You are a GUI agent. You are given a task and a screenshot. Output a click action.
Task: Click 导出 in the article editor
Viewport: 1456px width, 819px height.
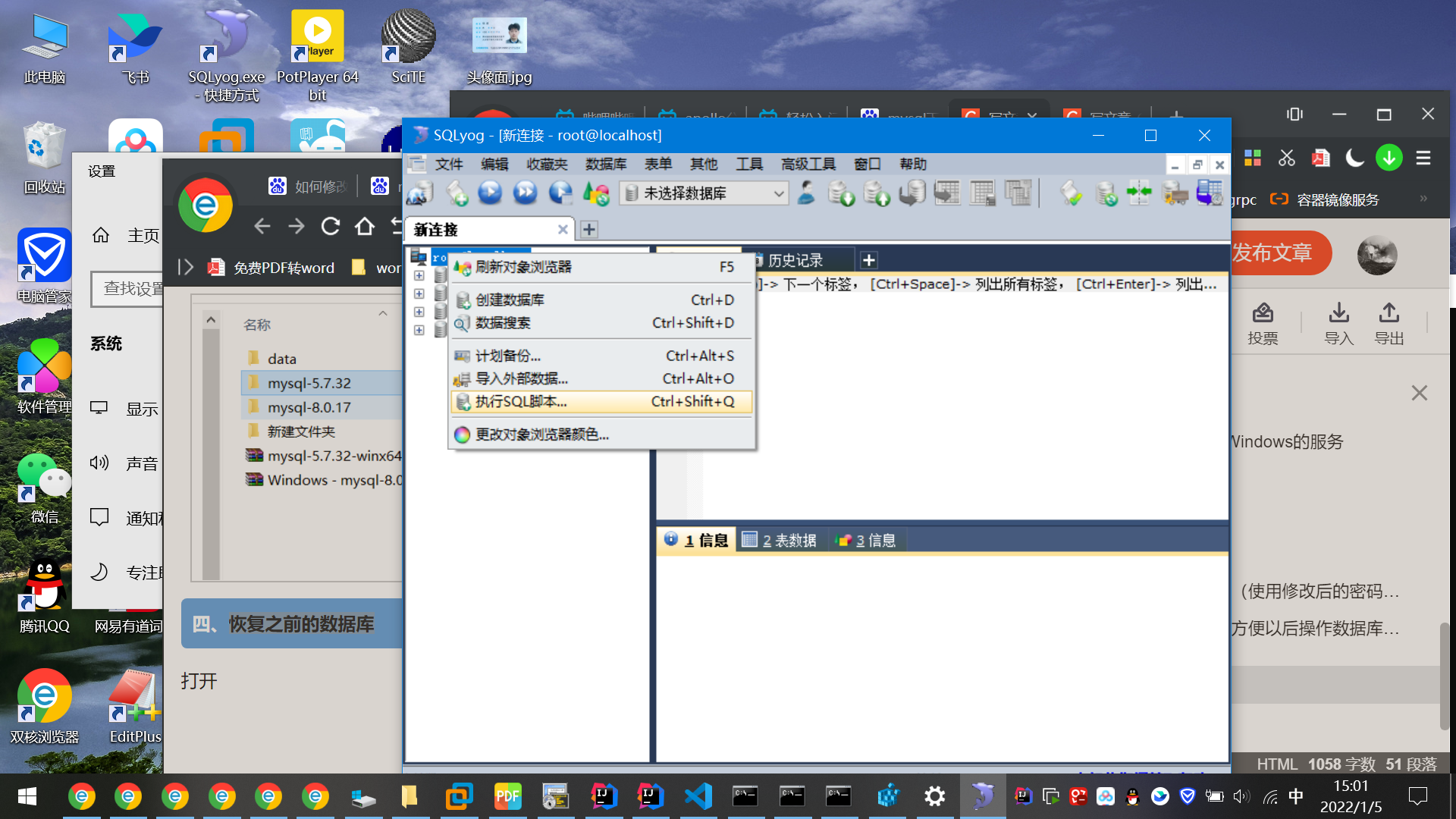pyautogui.click(x=1389, y=323)
